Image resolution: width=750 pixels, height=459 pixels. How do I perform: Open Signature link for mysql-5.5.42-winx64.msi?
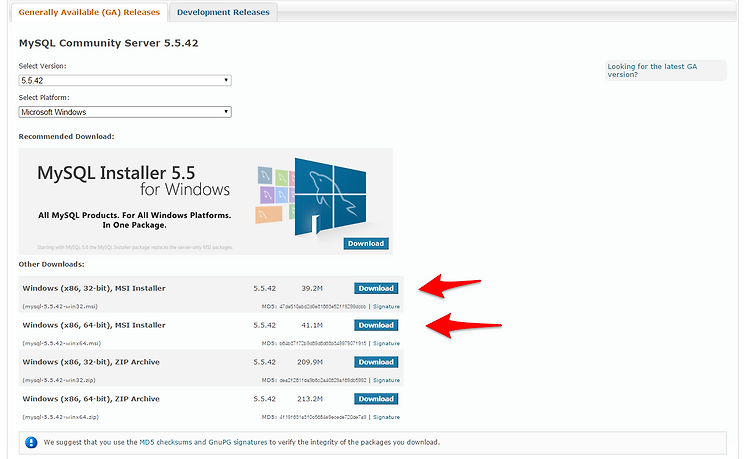(x=386, y=343)
